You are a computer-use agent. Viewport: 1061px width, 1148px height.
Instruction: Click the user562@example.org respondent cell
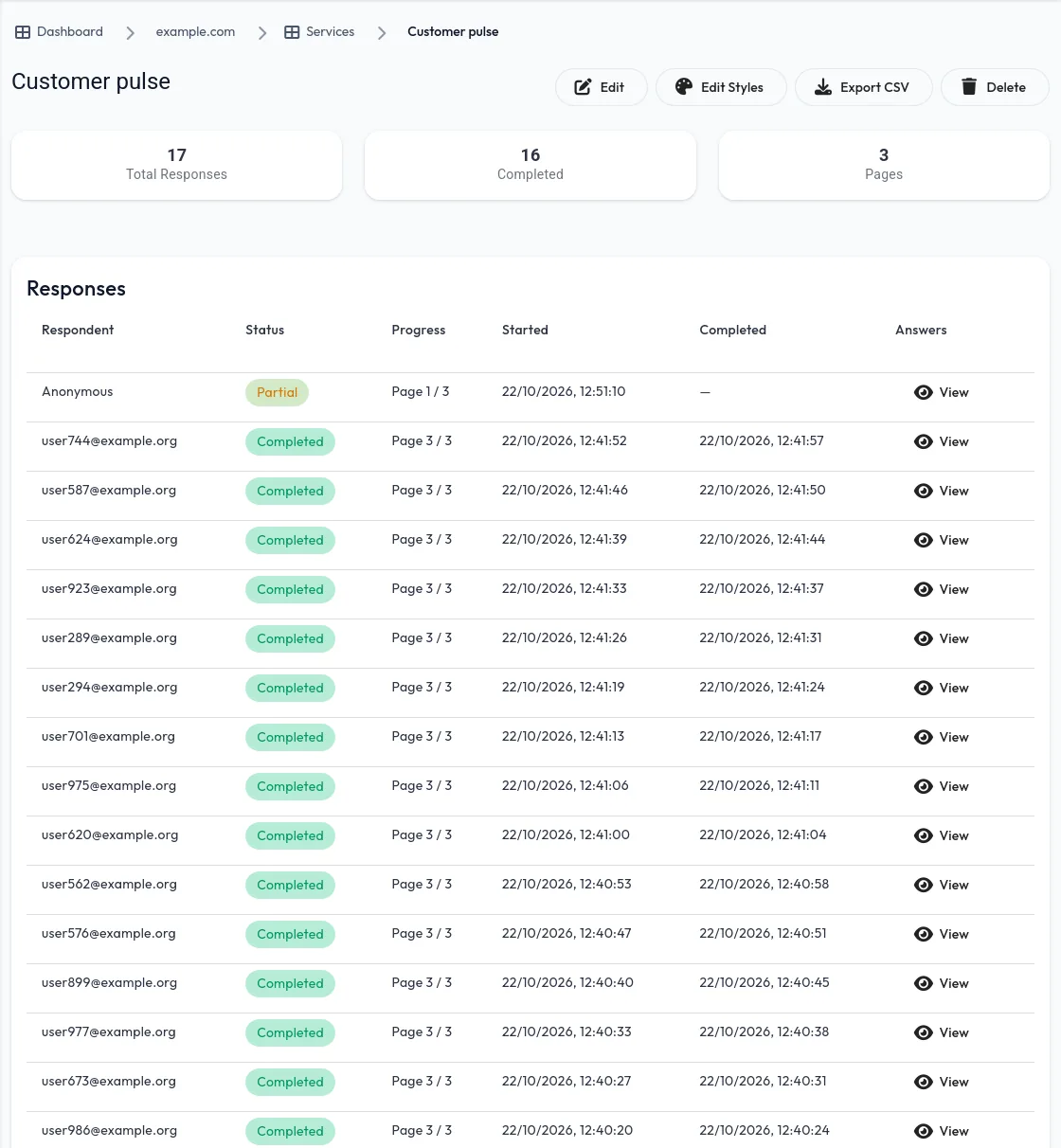[109, 885]
